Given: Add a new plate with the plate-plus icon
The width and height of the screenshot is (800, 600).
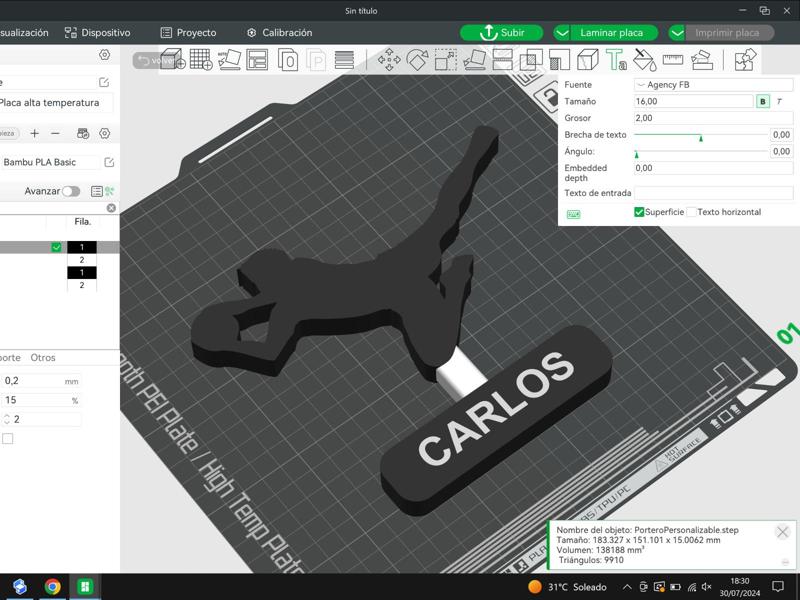Looking at the screenshot, I should point(199,58).
